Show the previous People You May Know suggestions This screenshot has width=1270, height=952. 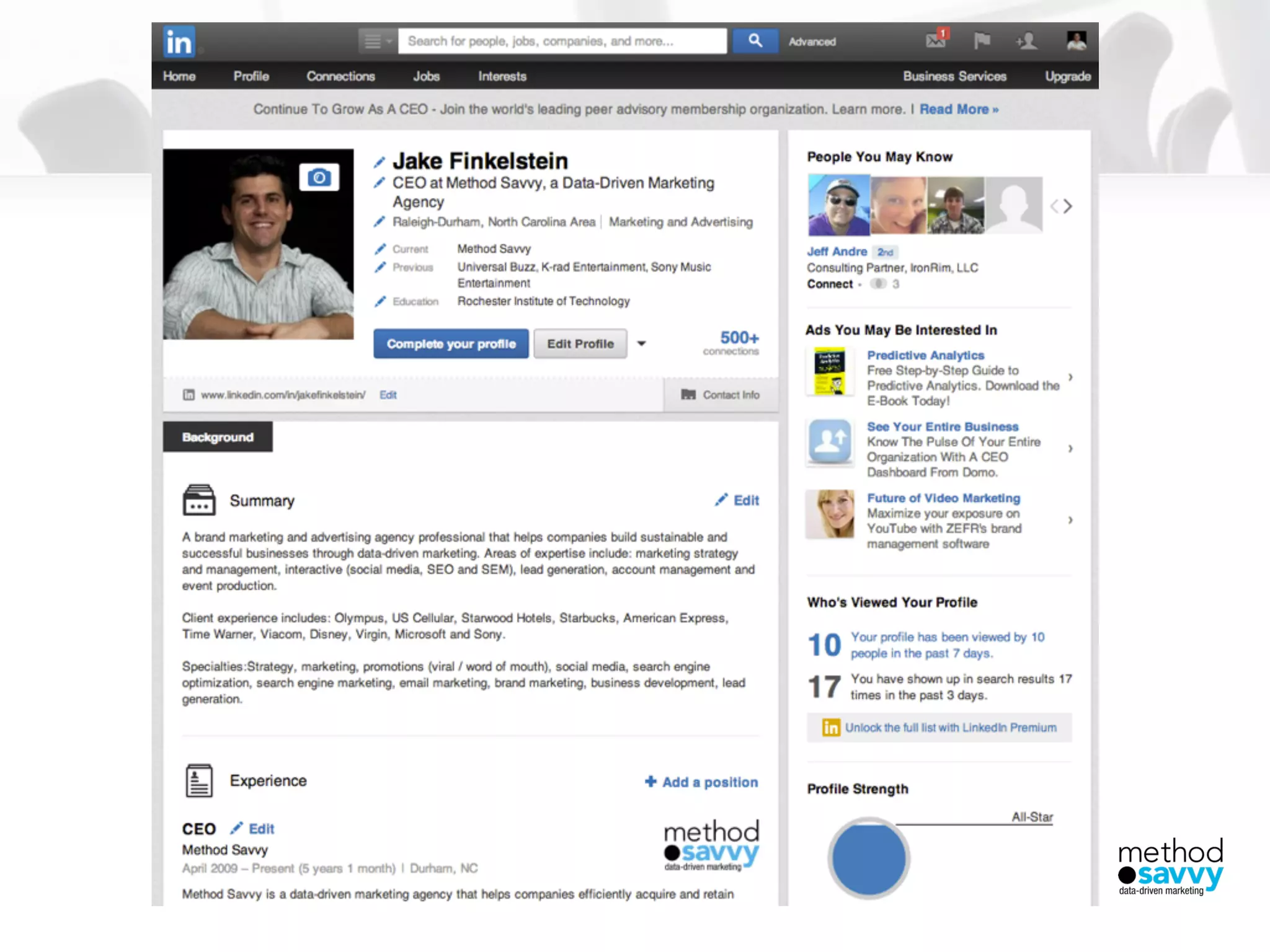pos(1054,206)
